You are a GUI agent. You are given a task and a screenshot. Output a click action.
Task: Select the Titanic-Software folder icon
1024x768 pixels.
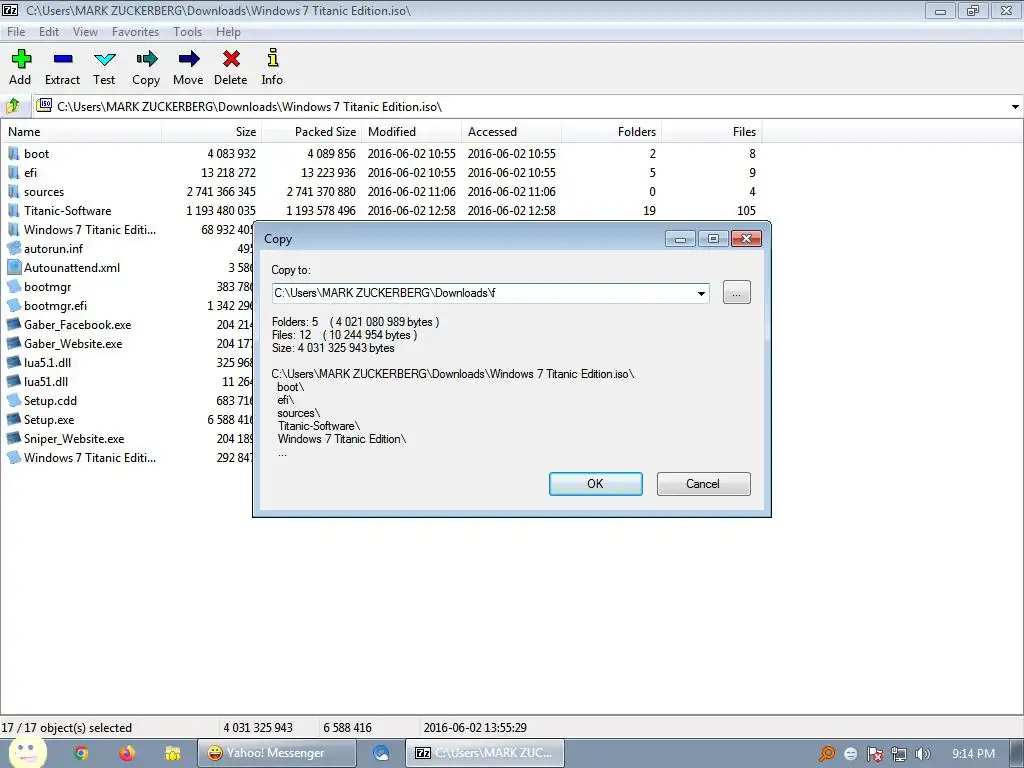14,210
